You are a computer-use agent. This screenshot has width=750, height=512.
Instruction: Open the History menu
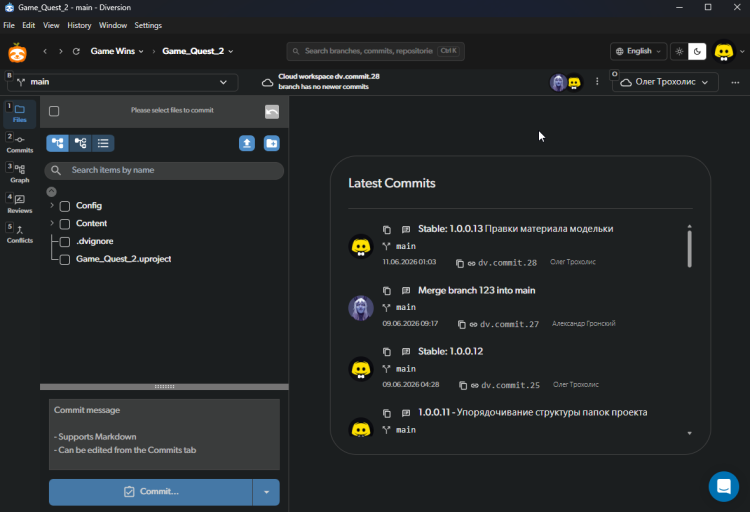click(x=79, y=25)
